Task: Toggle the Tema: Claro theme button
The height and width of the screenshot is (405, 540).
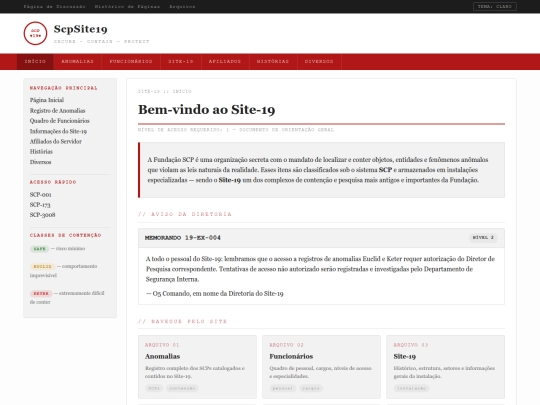Action: tap(495, 7)
